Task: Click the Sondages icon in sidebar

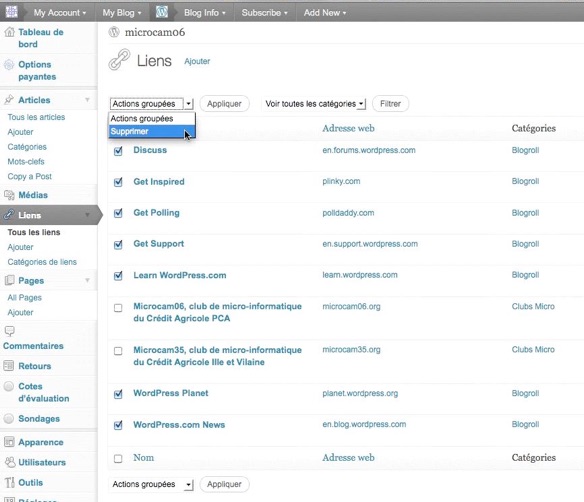Action: coord(9,419)
